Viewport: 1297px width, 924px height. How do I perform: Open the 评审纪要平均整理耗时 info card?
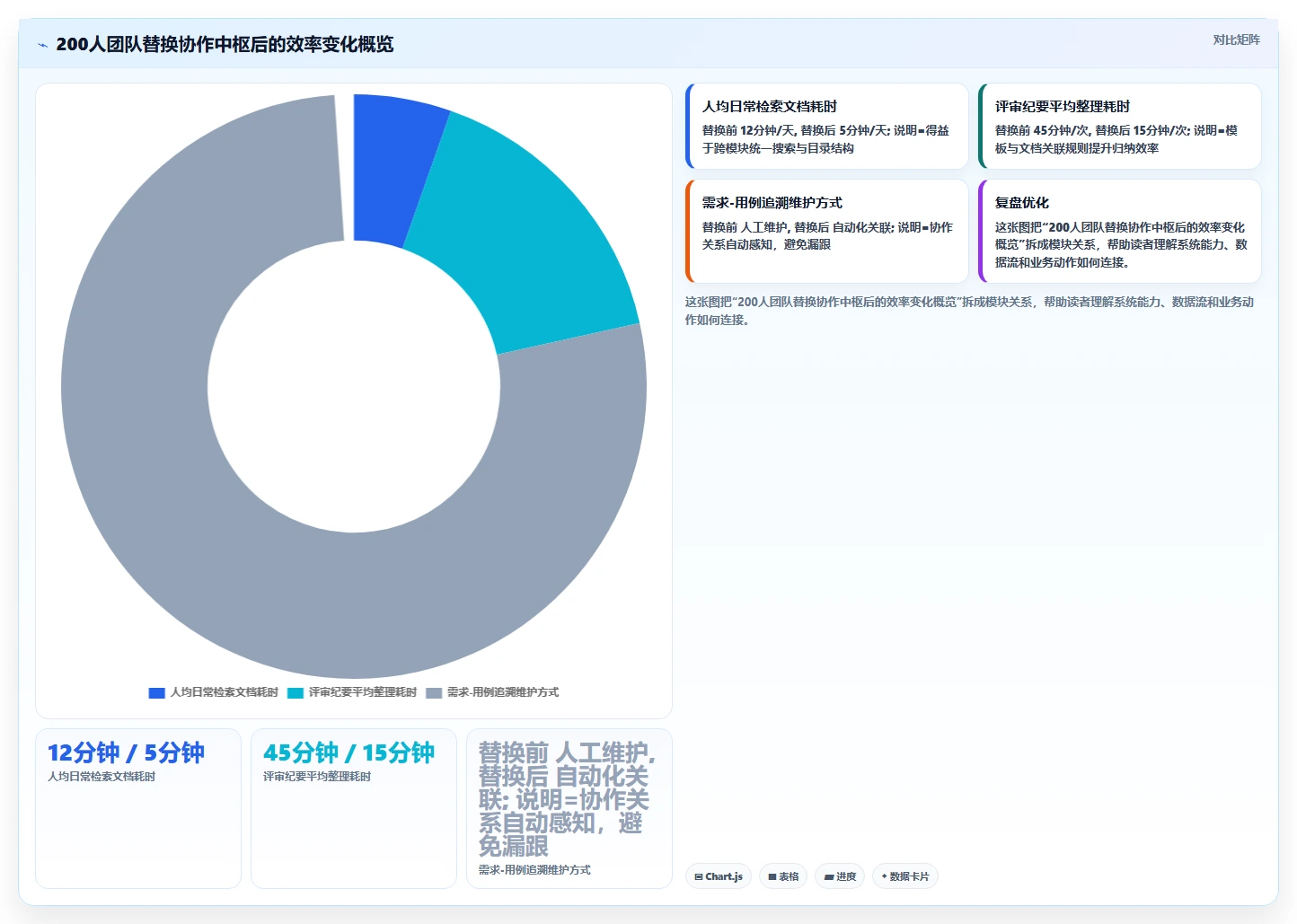(x=1119, y=126)
